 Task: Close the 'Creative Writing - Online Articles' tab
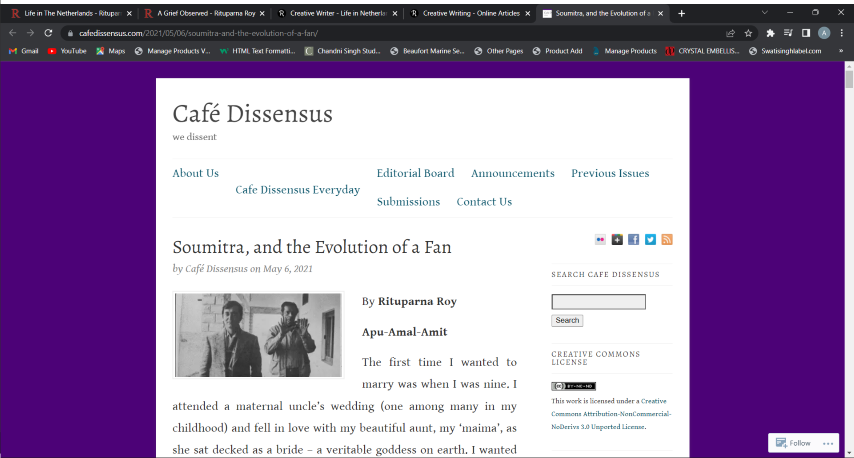pos(528,14)
